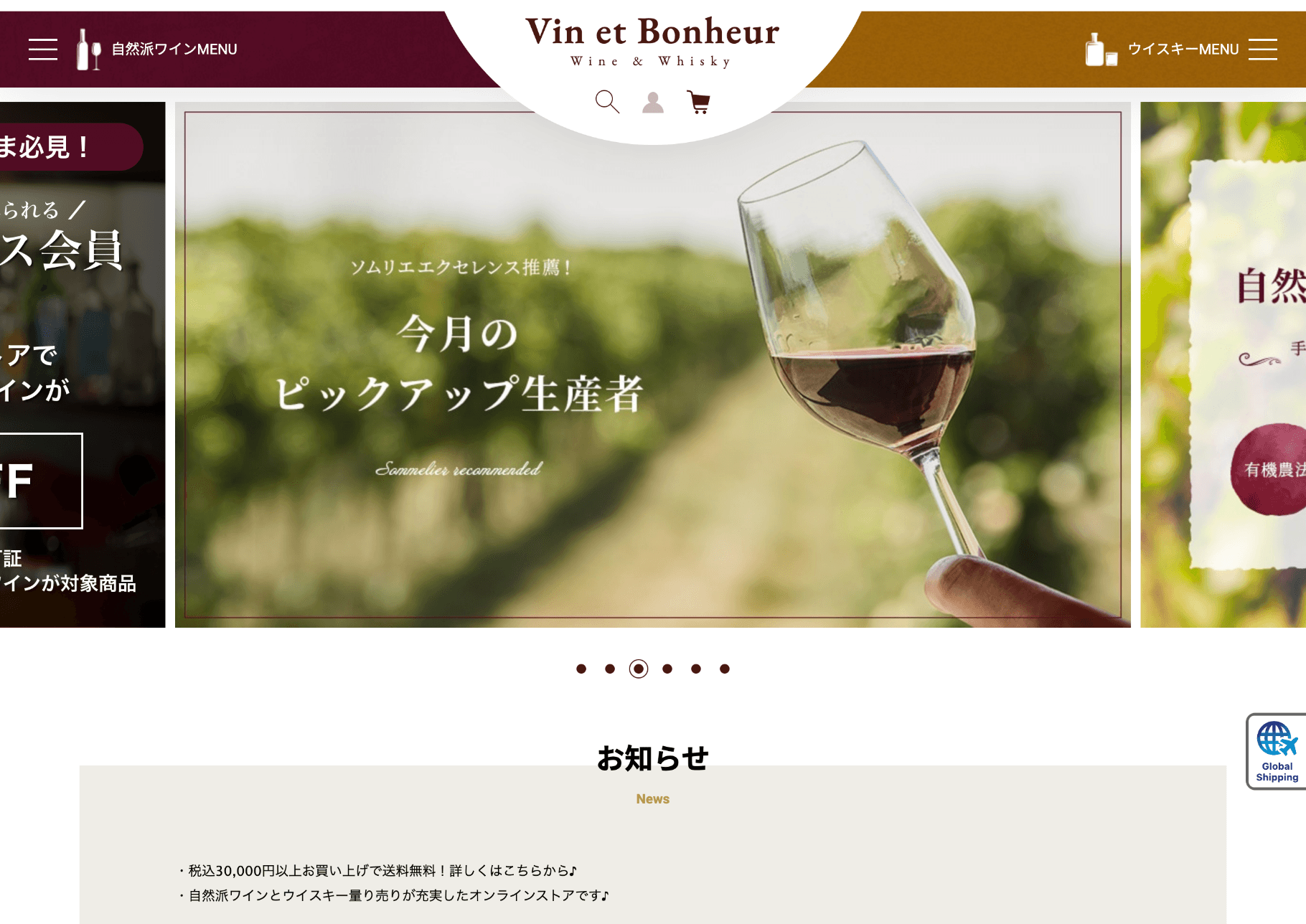The image size is (1306, 924).
Task: Go to the Vin et Bonheur logo home
Action: [x=652, y=42]
